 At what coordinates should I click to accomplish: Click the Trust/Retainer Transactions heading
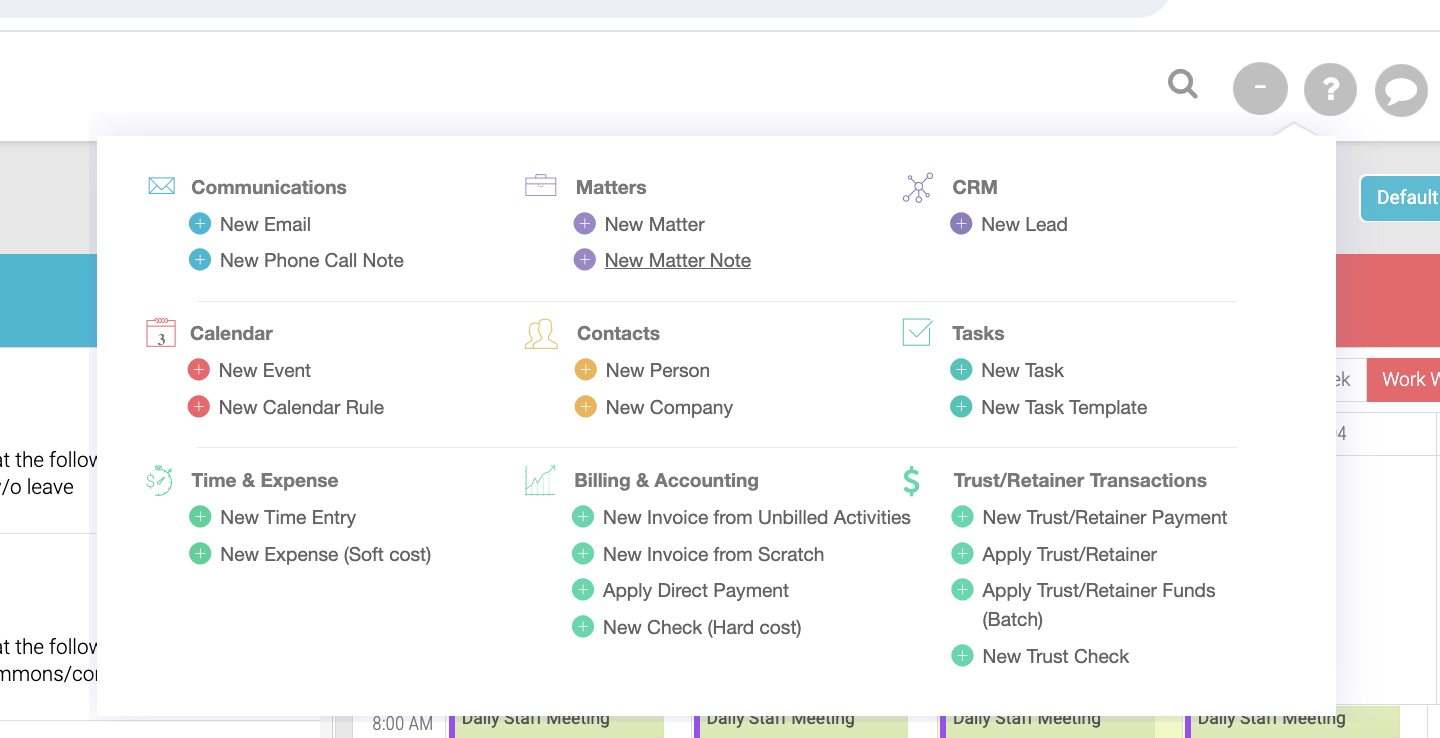[1080, 480]
